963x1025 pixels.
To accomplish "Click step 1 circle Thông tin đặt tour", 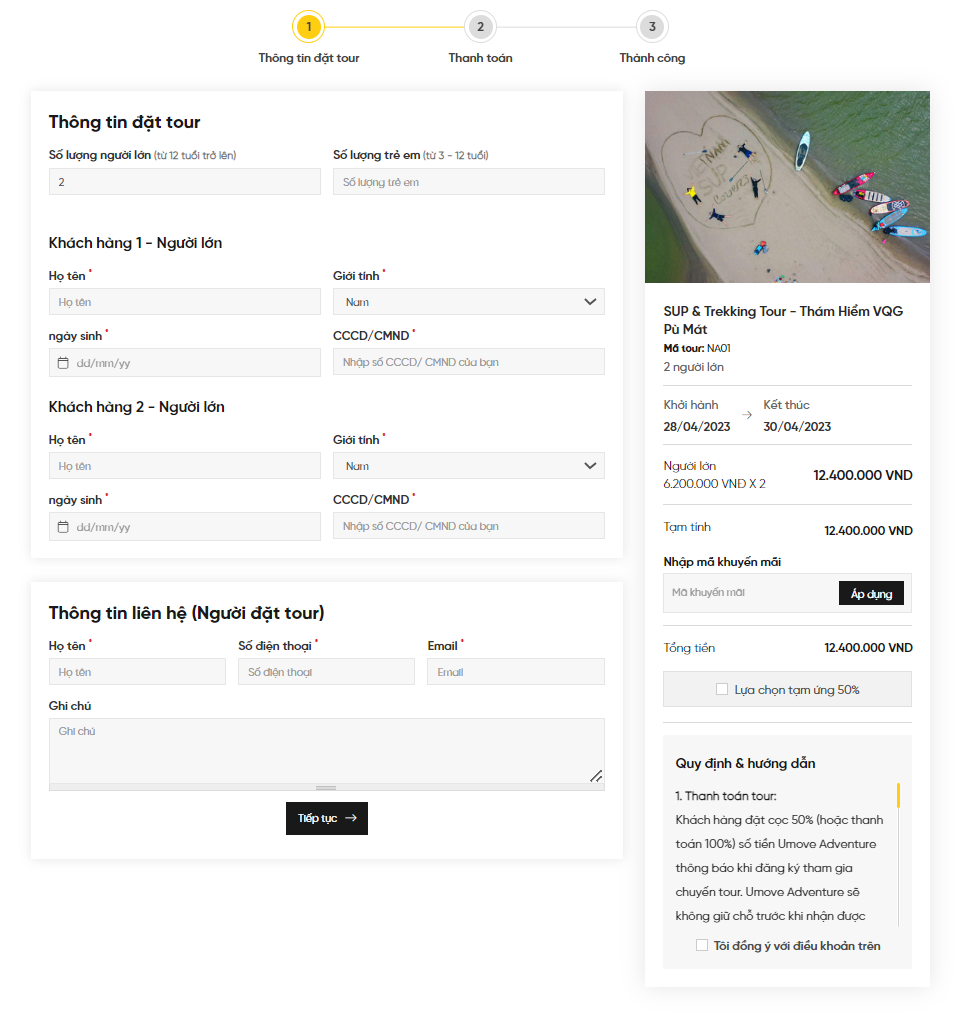I will click(x=309, y=27).
